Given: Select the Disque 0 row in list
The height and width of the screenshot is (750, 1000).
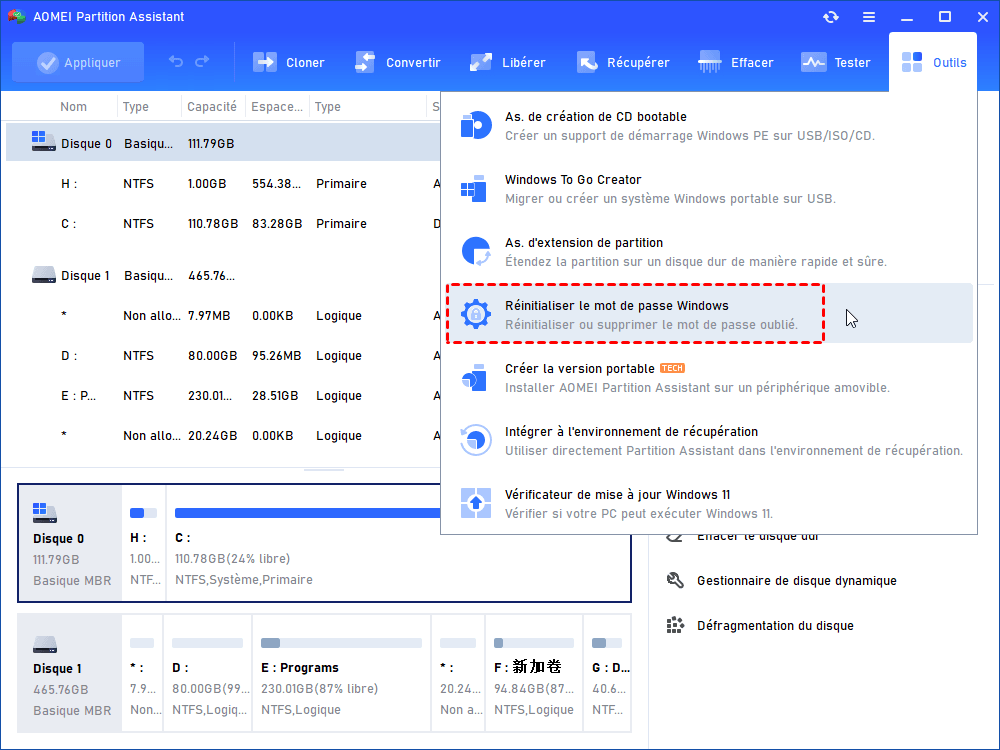Looking at the screenshot, I should 223,143.
